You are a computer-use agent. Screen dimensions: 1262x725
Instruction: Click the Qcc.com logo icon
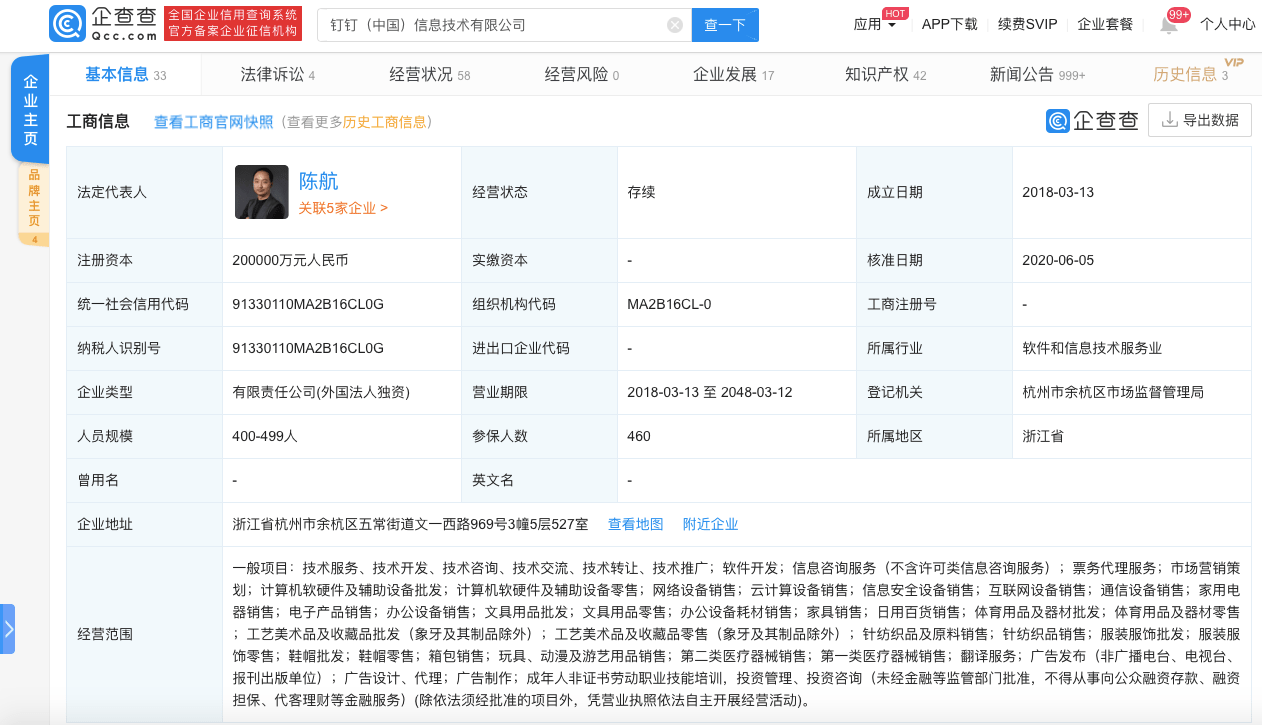point(67,24)
